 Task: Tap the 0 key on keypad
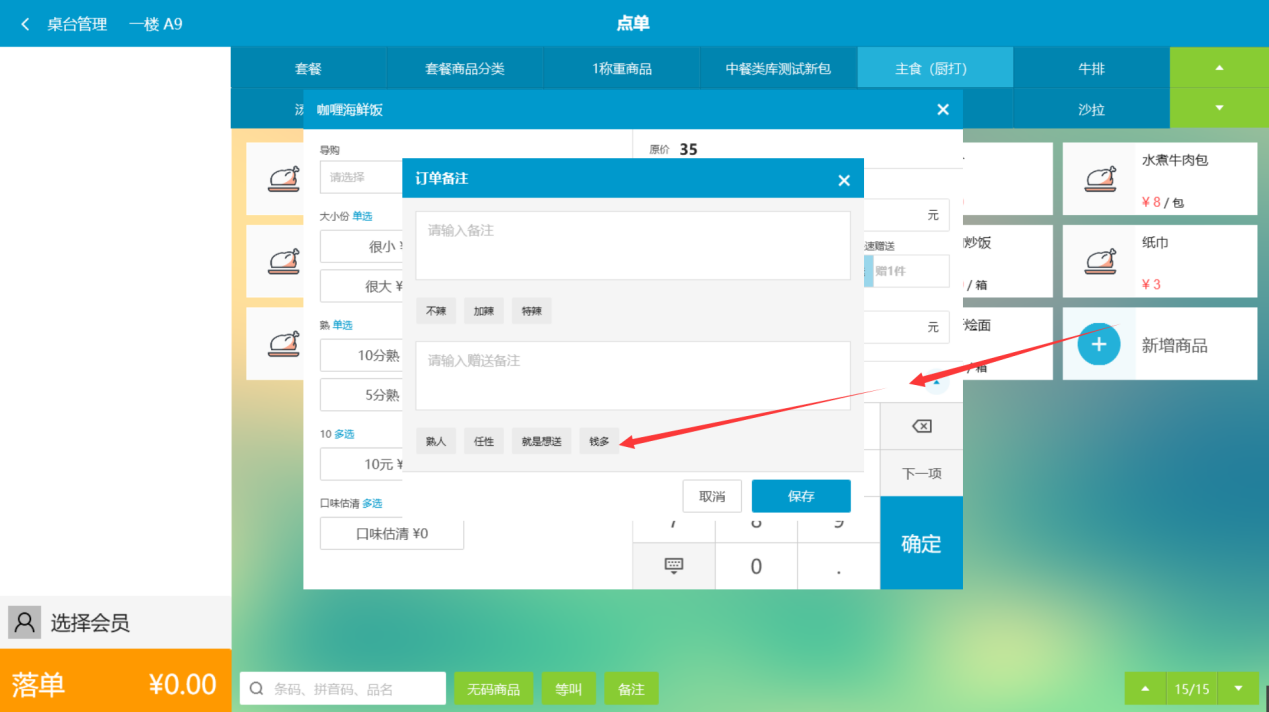(756, 566)
